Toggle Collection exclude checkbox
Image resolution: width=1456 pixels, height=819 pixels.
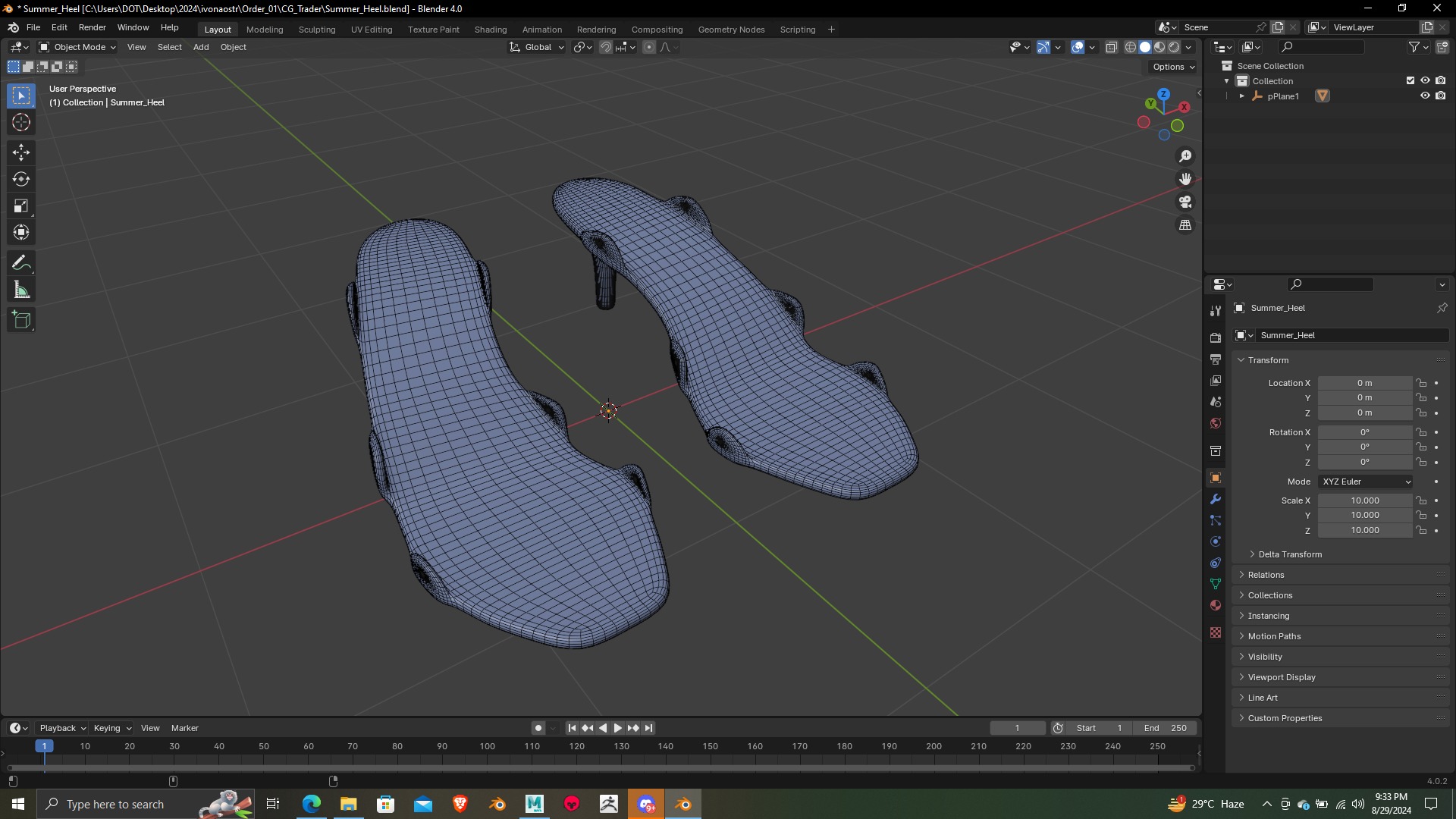pos(1410,80)
